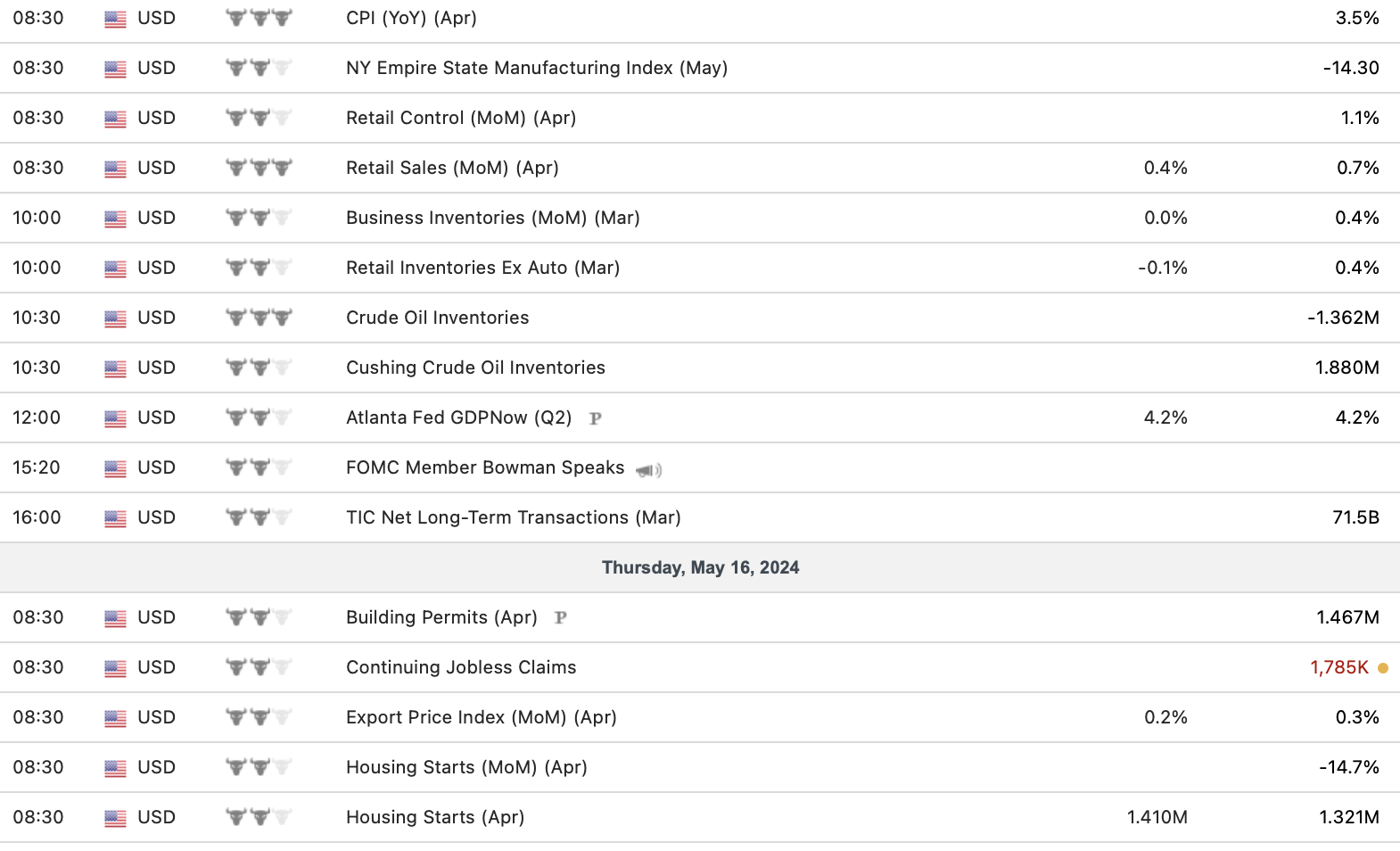Image resolution: width=1400 pixels, height=851 pixels.
Task: Click the yellow dot next to 1,785K
Action: point(1383,668)
